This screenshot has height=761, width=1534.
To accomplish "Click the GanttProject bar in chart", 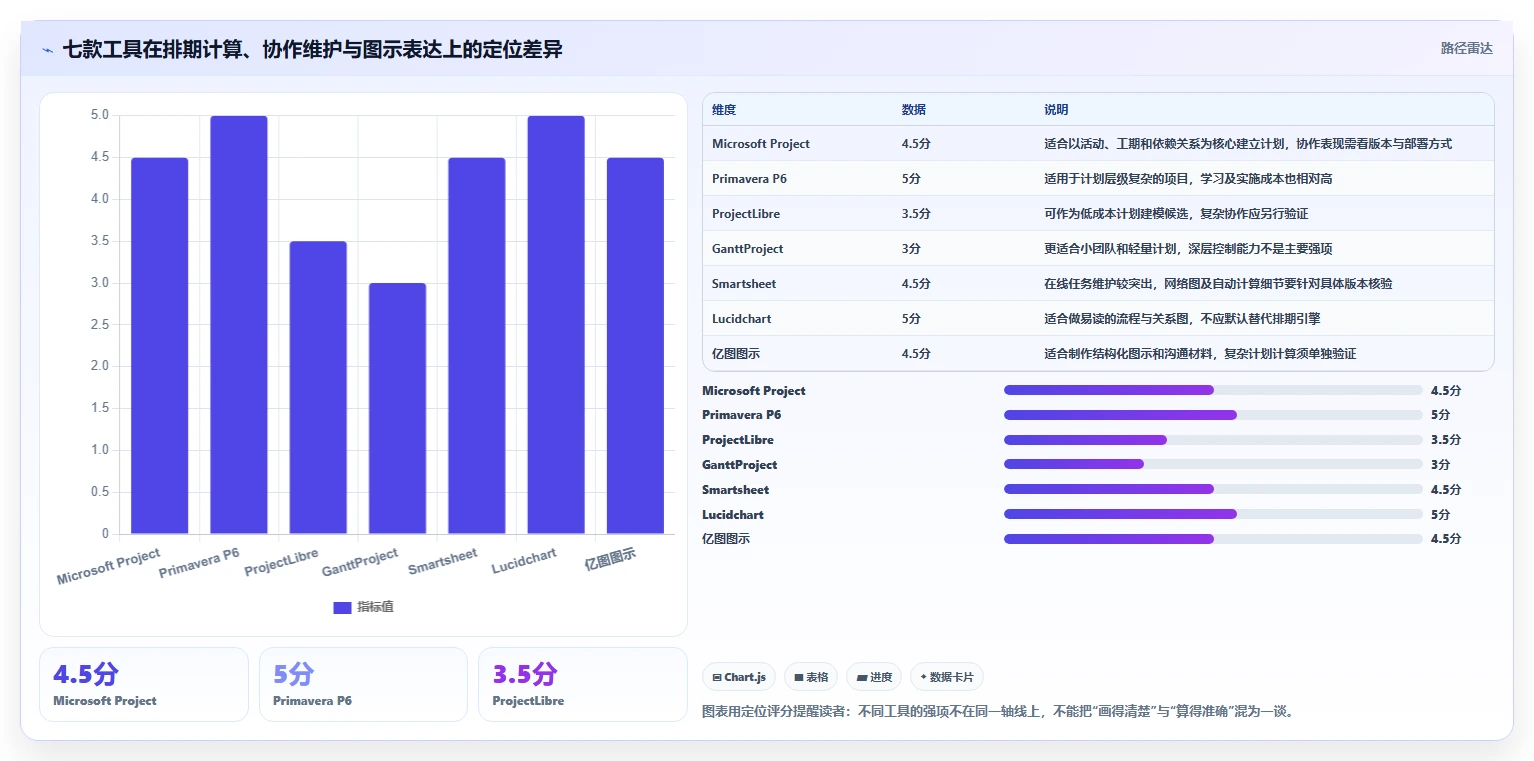I will click(397, 409).
